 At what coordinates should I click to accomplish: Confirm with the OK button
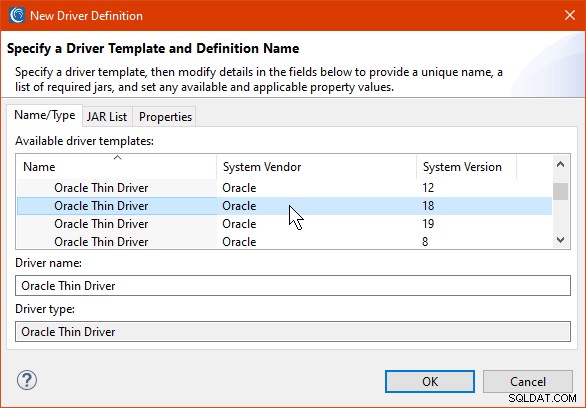430,381
